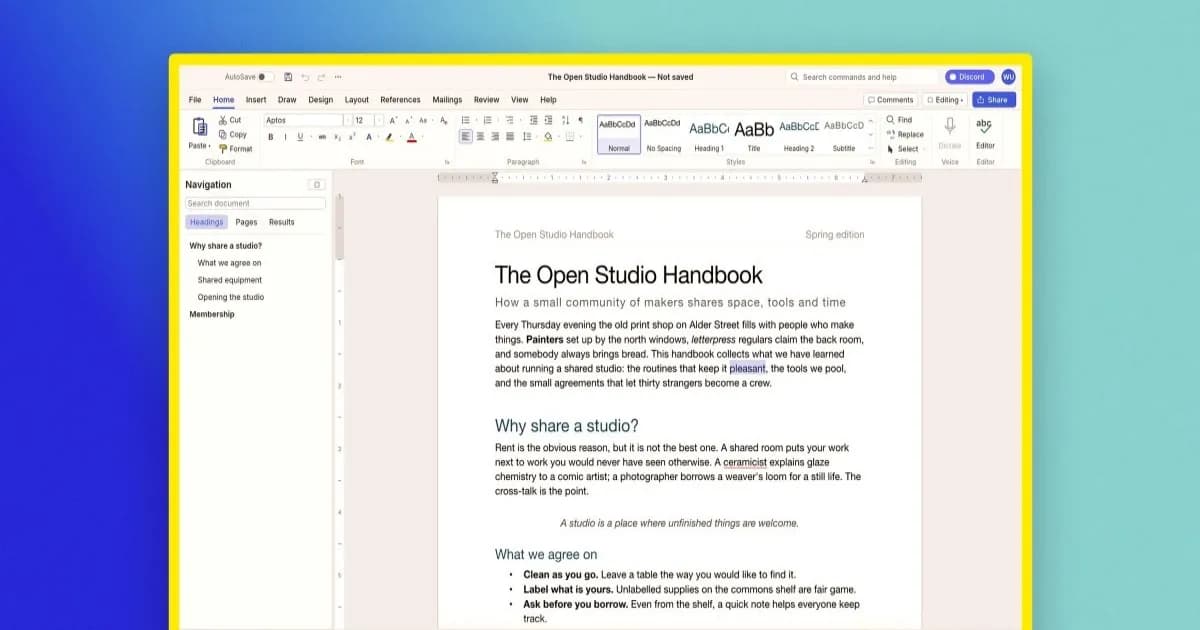This screenshot has width=1200, height=630.
Task: Switch to the Draw ribbon tab
Action: [x=287, y=100]
